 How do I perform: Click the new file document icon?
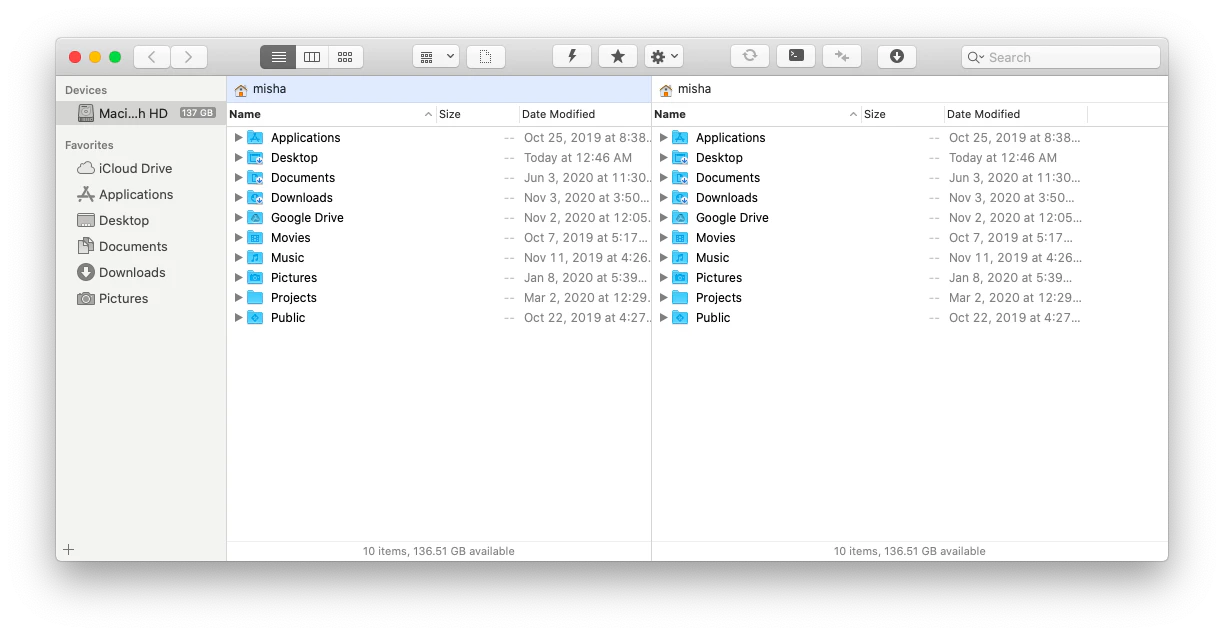point(485,57)
